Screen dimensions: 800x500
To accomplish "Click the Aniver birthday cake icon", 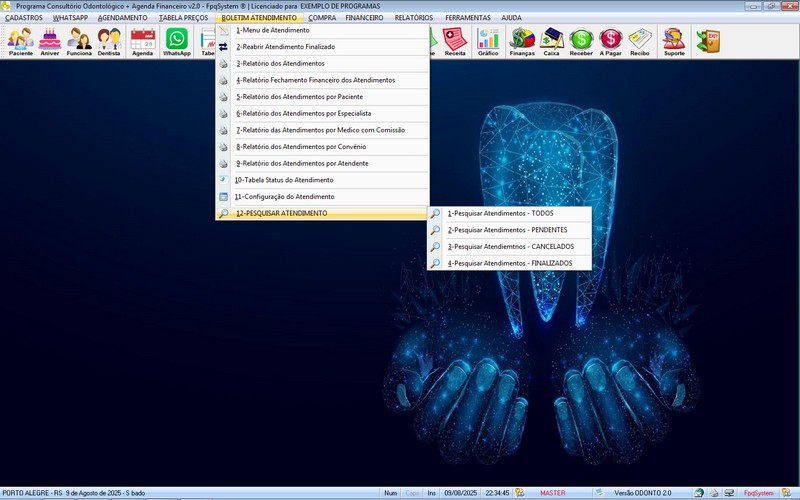I will click(50, 41).
